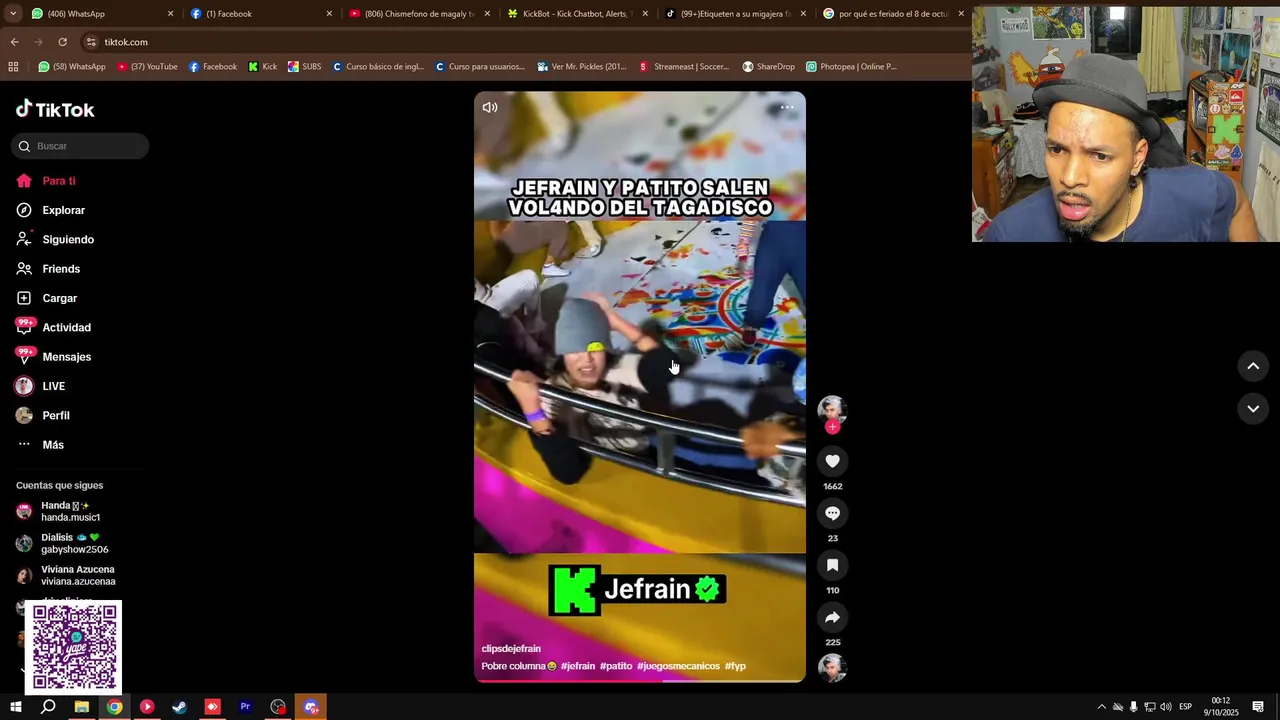Click the #jefrain hashtag
The height and width of the screenshot is (720, 1280).
[578, 666]
